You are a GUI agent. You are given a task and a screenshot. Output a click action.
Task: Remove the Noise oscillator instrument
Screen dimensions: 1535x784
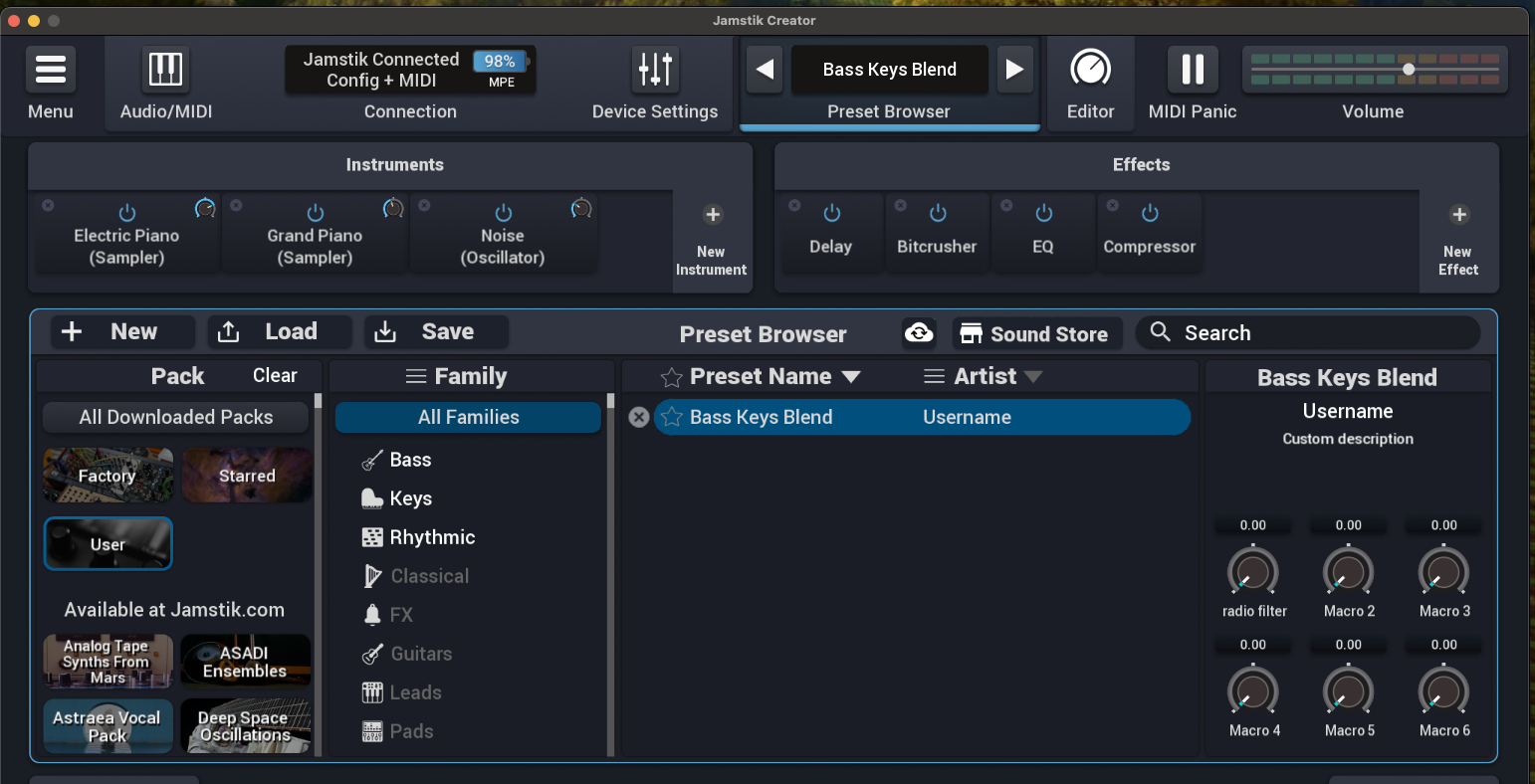click(424, 206)
